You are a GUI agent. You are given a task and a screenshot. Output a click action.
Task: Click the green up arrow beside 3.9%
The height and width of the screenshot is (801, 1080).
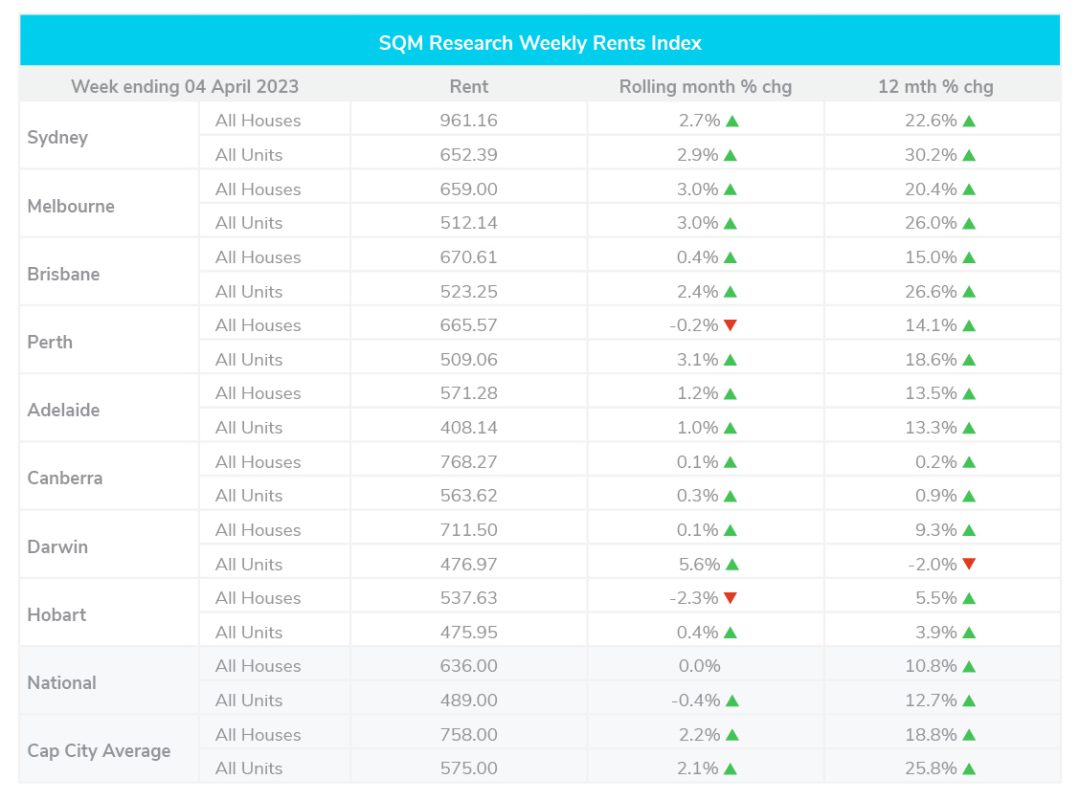coord(969,632)
